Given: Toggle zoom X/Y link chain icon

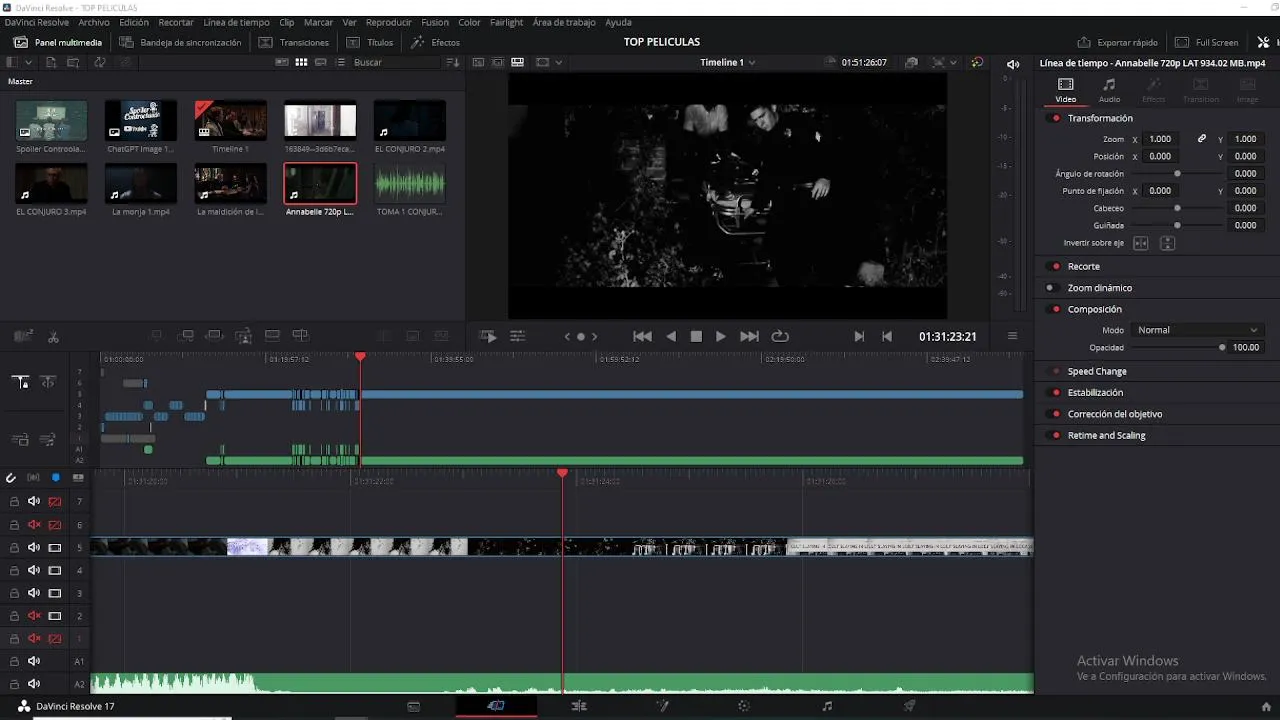Looking at the screenshot, I should 1202,139.
